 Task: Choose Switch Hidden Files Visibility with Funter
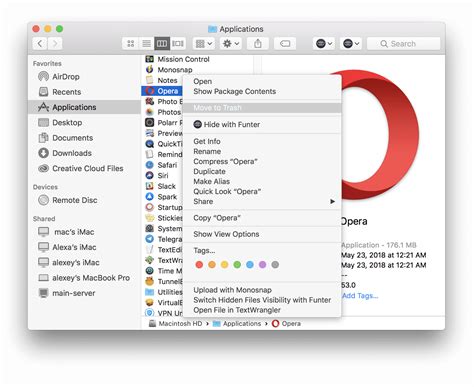tap(262, 300)
